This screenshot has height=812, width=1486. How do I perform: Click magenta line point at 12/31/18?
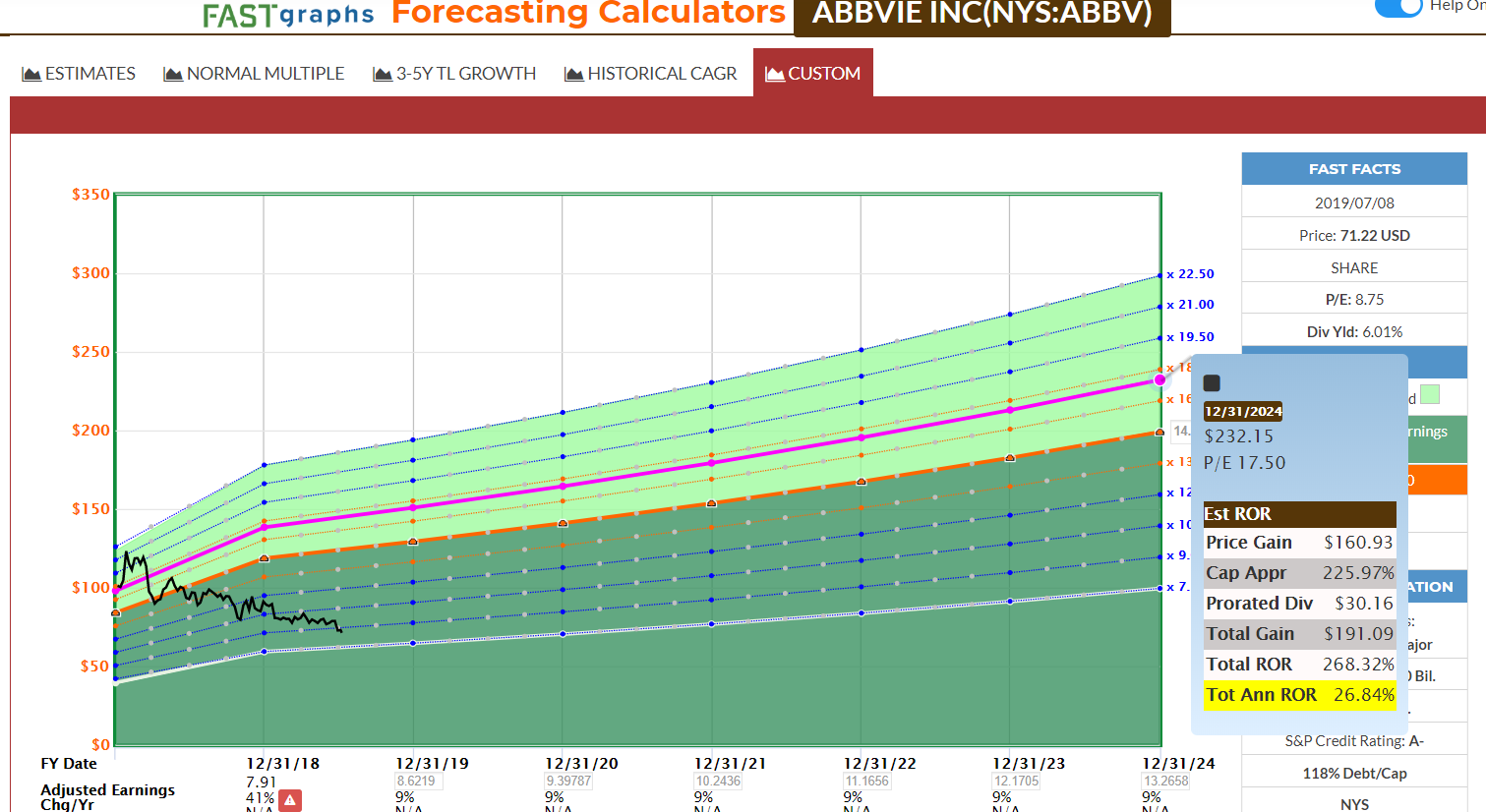click(x=264, y=527)
